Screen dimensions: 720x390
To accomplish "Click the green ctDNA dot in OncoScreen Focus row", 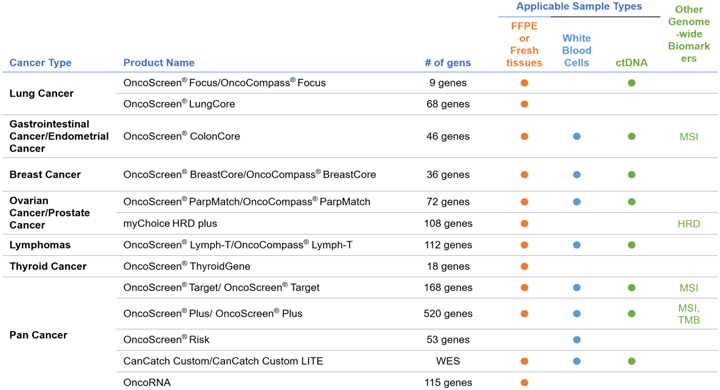I will point(632,83).
